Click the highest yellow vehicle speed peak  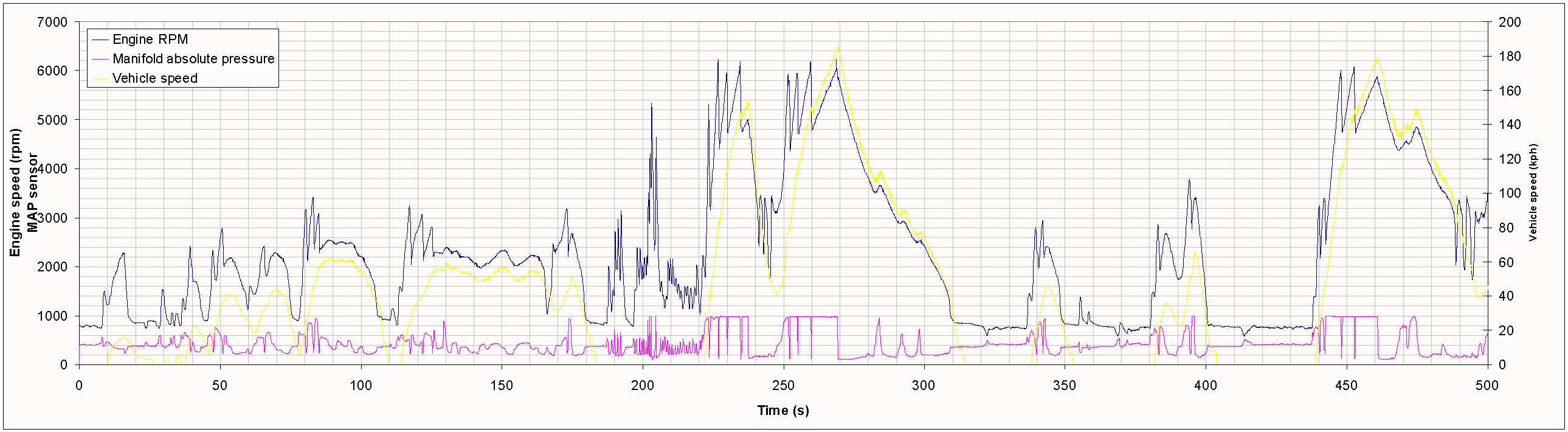(x=838, y=46)
